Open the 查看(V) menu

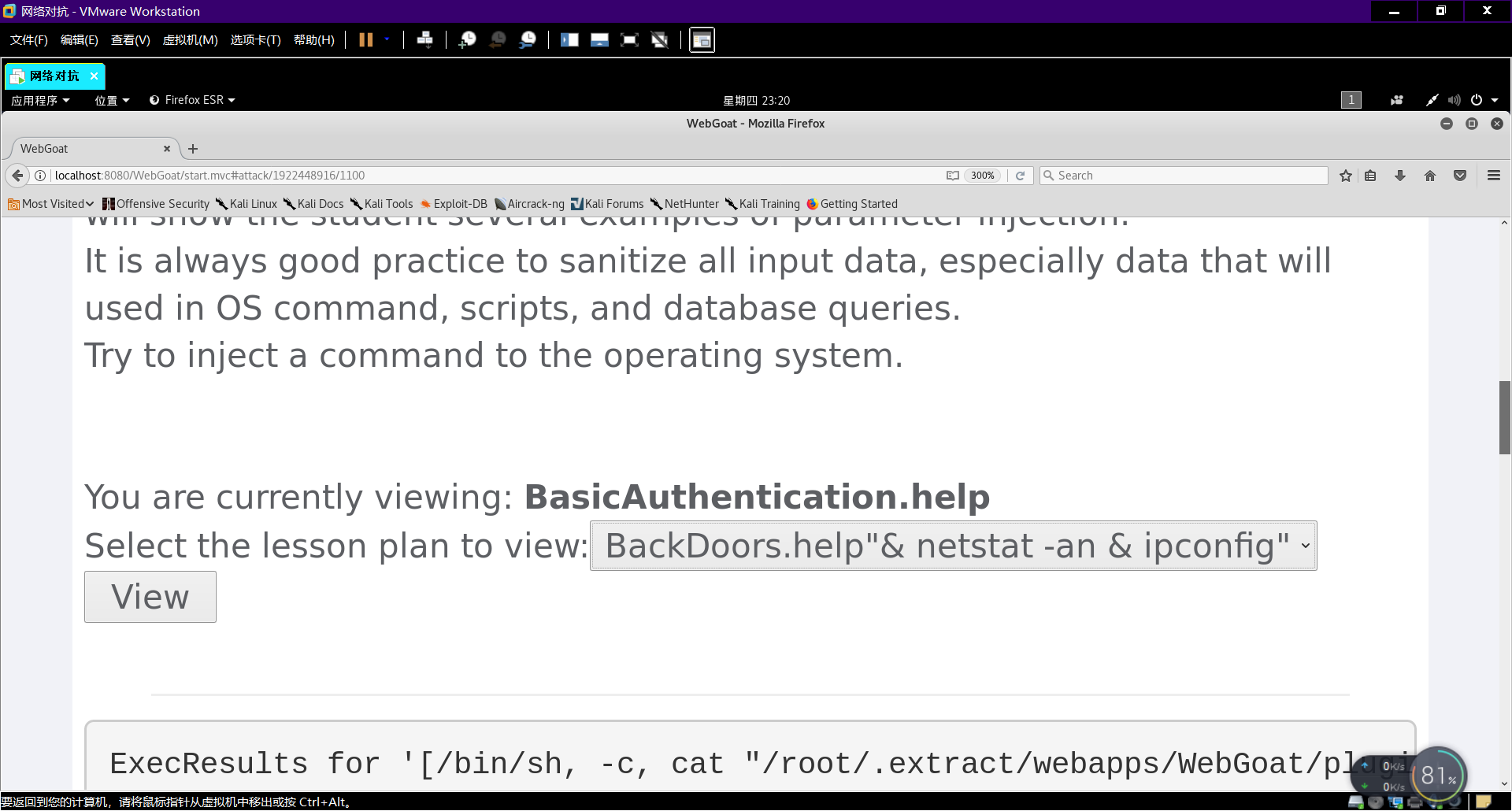click(x=130, y=40)
